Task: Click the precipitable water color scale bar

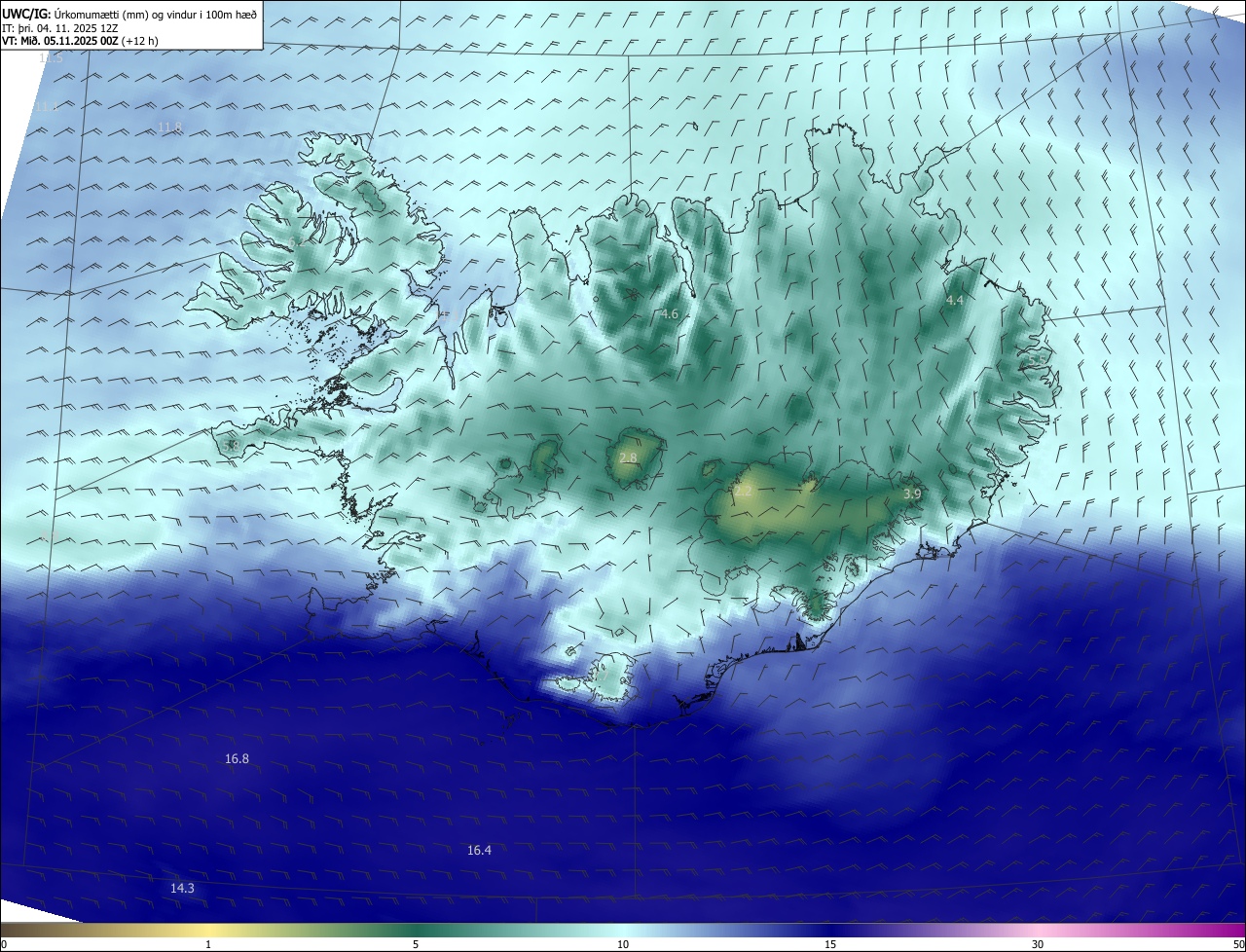Action: [623, 930]
